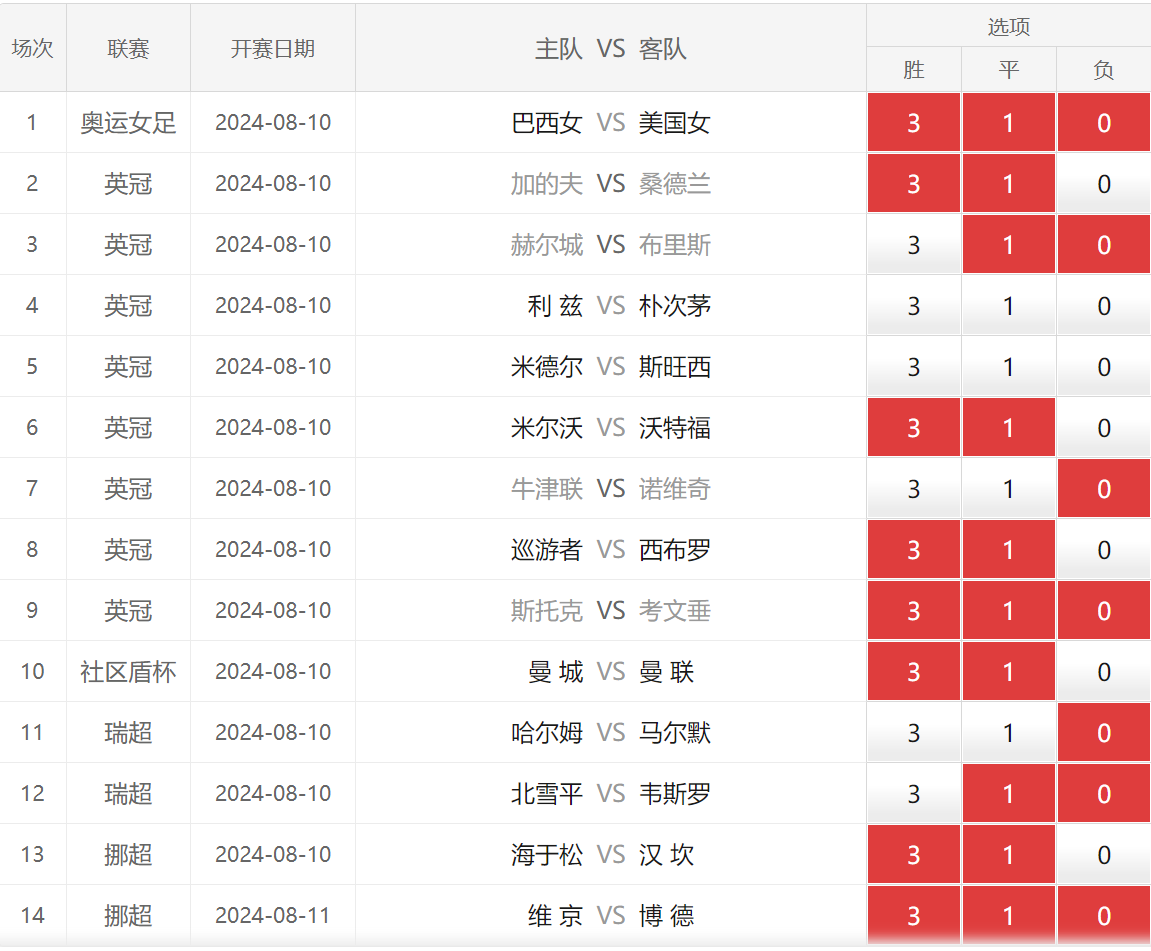Viewport: 1151px width, 951px height.
Task: Click the 胜 column header
Action: (x=914, y=70)
